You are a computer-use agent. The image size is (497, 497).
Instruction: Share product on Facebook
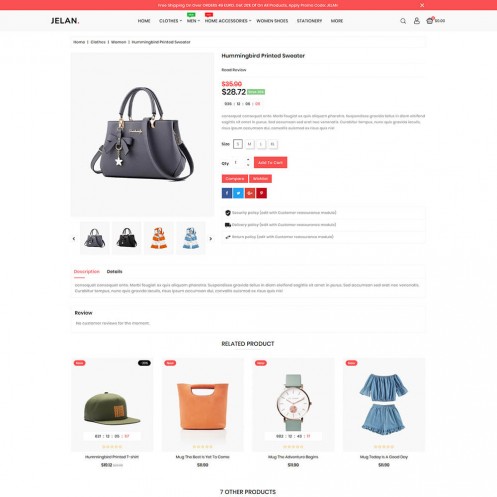pyautogui.click(x=227, y=193)
